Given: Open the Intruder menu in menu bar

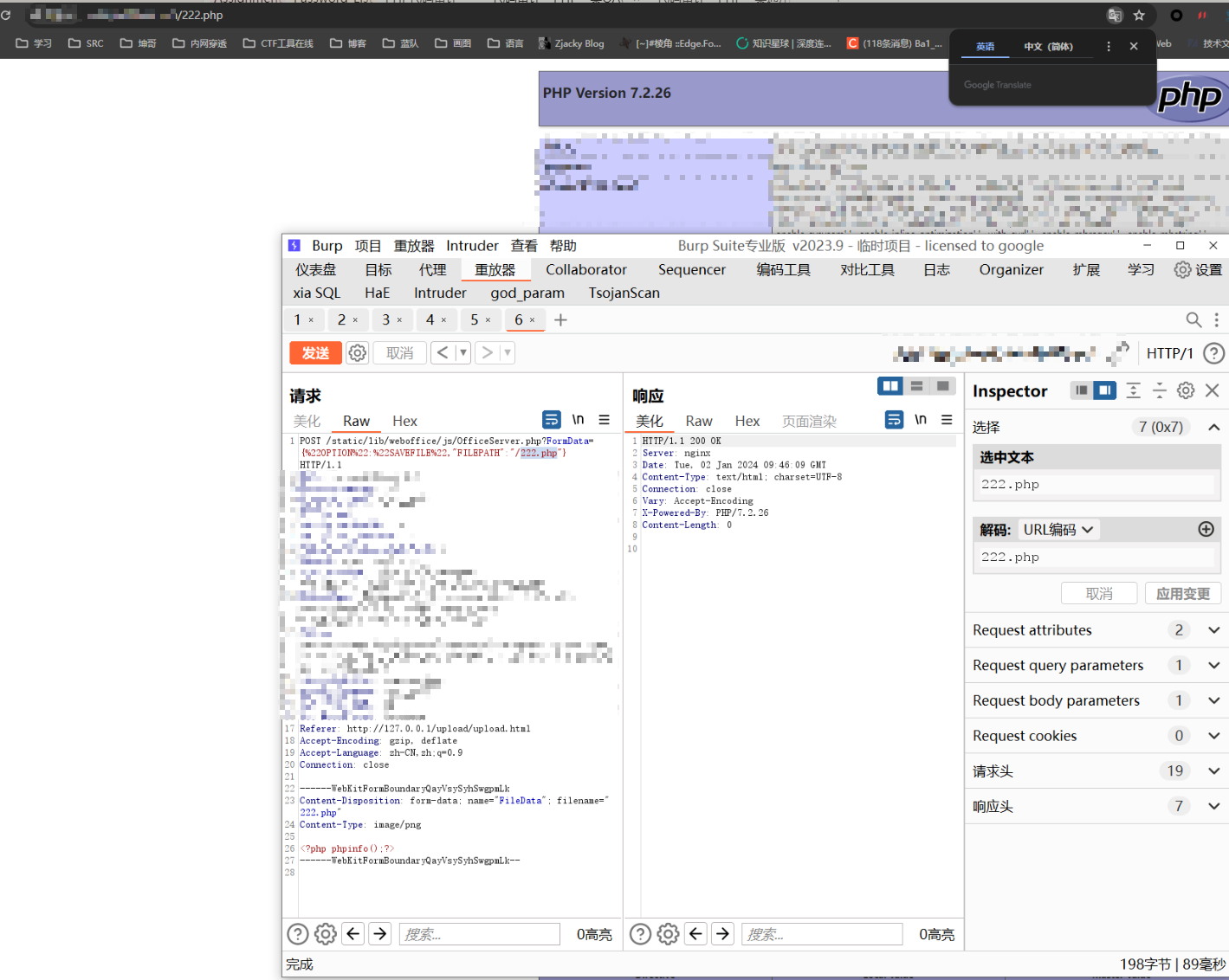Looking at the screenshot, I should tap(472, 246).
